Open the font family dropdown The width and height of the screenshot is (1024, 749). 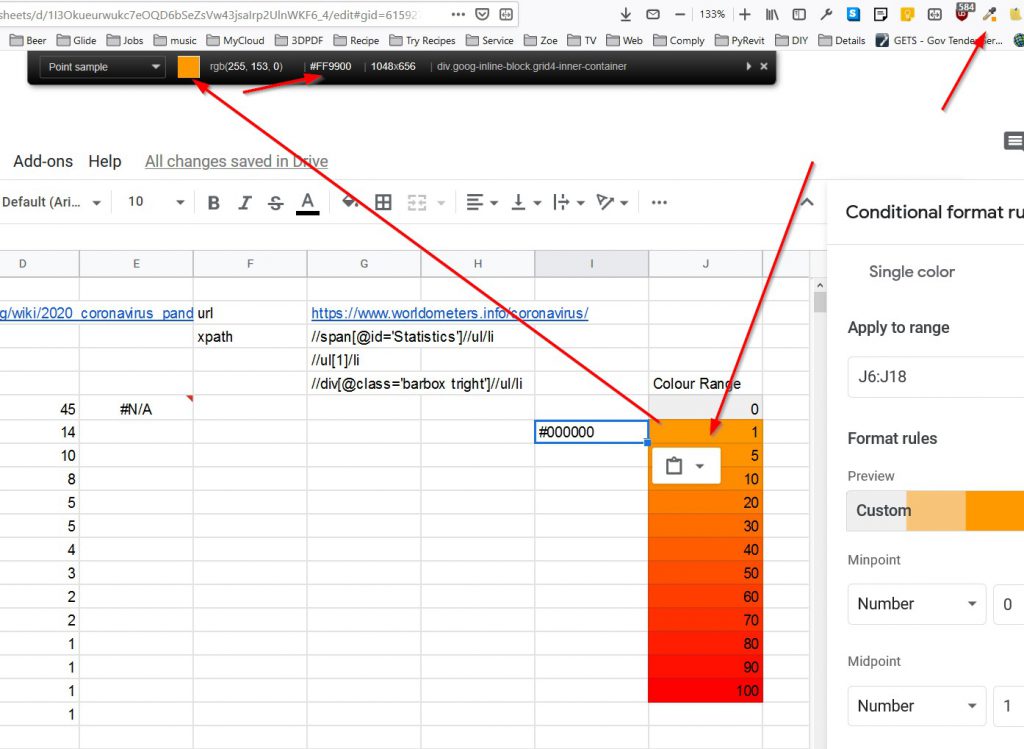tap(52, 202)
